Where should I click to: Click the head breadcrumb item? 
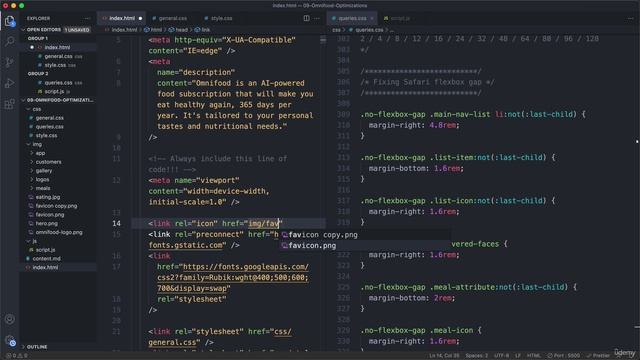pyautogui.click(x=178, y=30)
